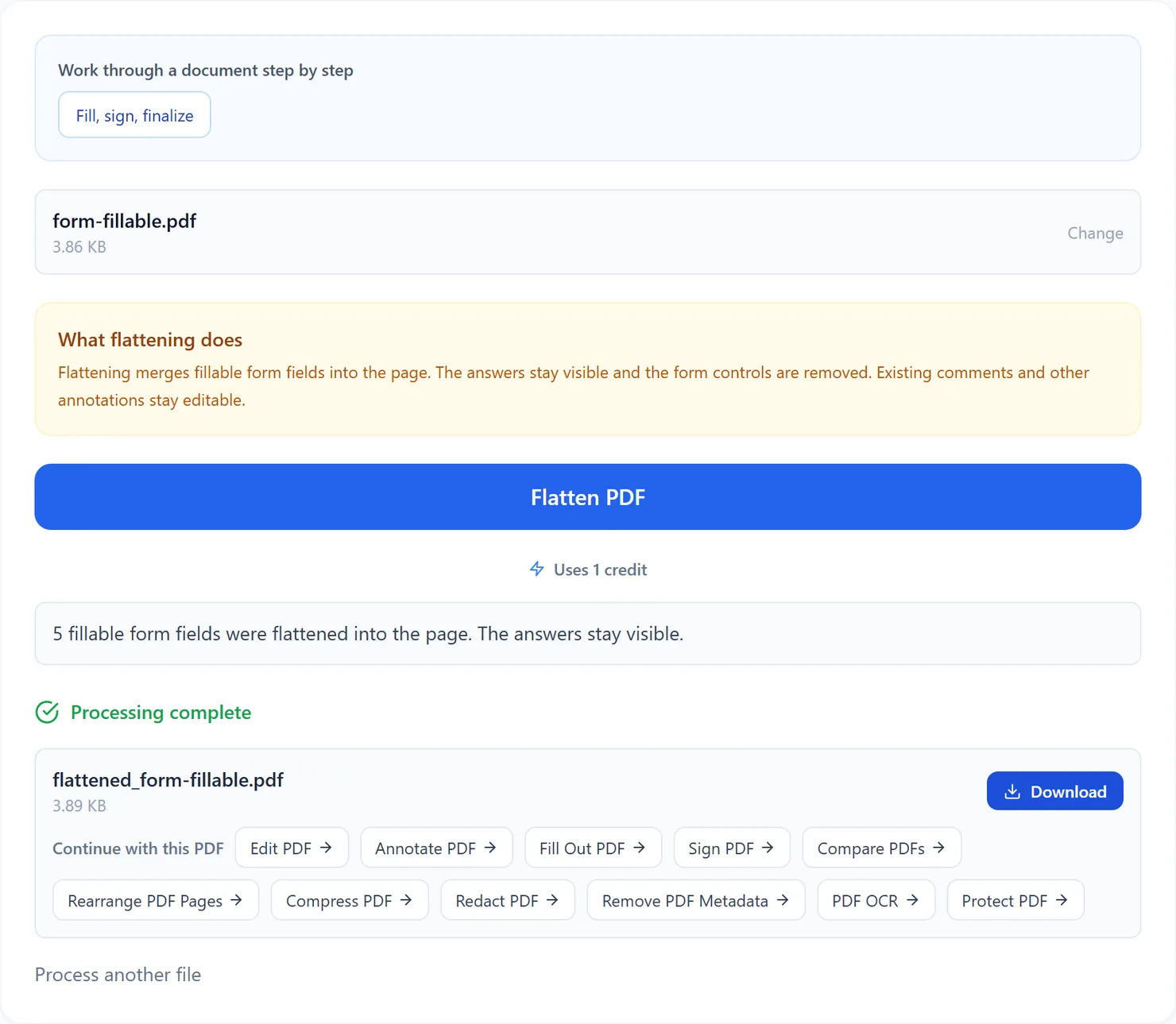Viewport: 1176px width, 1024px height.
Task: Continue with Annotate PDF
Action: click(436, 848)
